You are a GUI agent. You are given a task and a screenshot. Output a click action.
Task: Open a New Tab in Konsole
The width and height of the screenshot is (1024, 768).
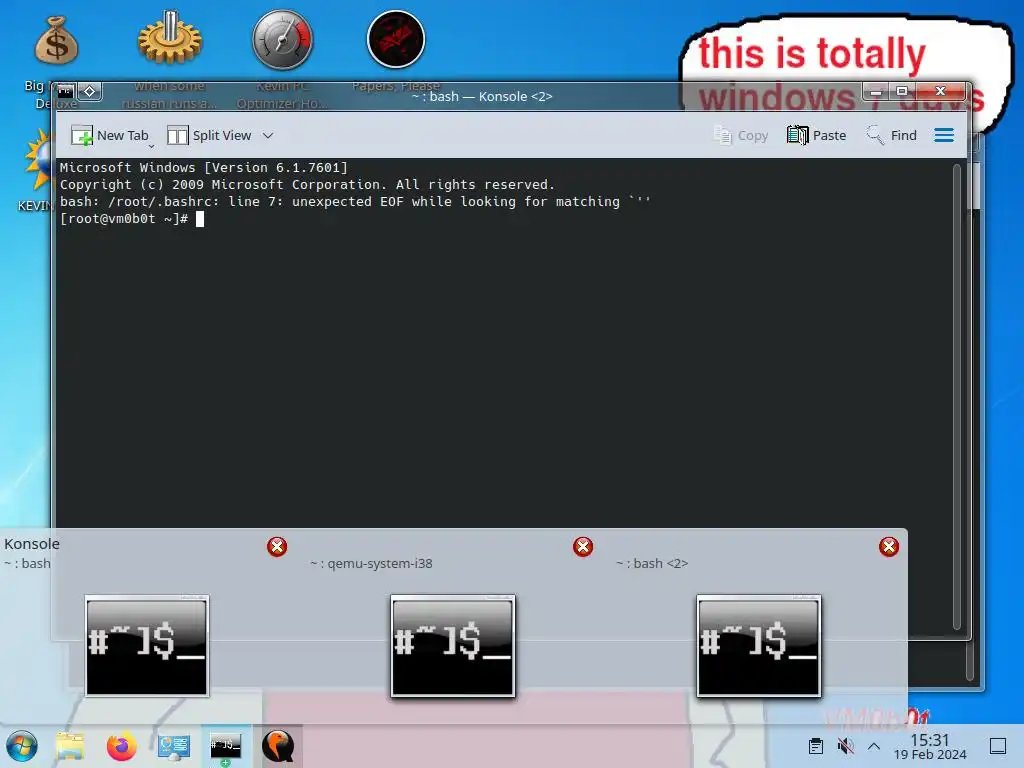tap(110, 135)
